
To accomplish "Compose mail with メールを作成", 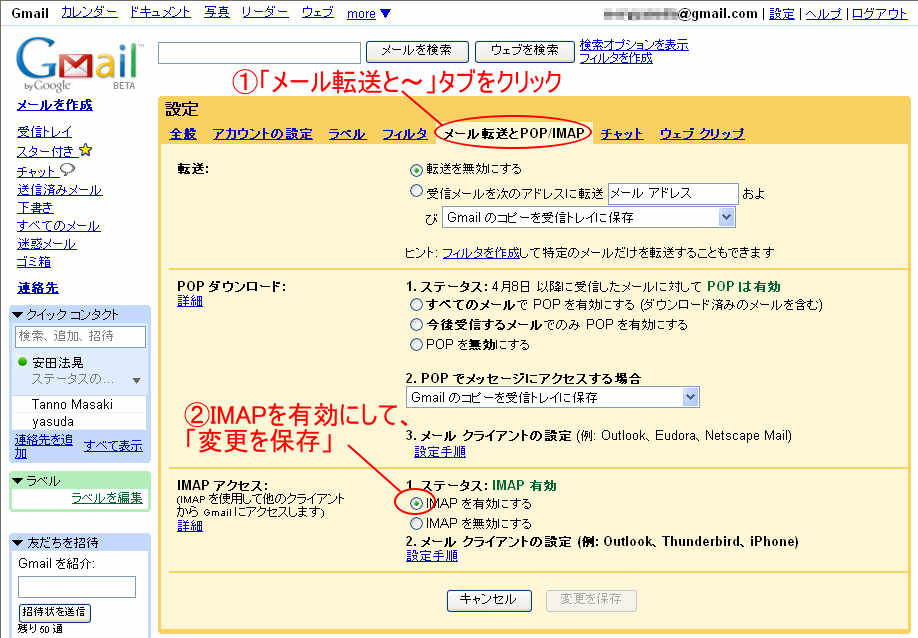I will pos(54,105).
